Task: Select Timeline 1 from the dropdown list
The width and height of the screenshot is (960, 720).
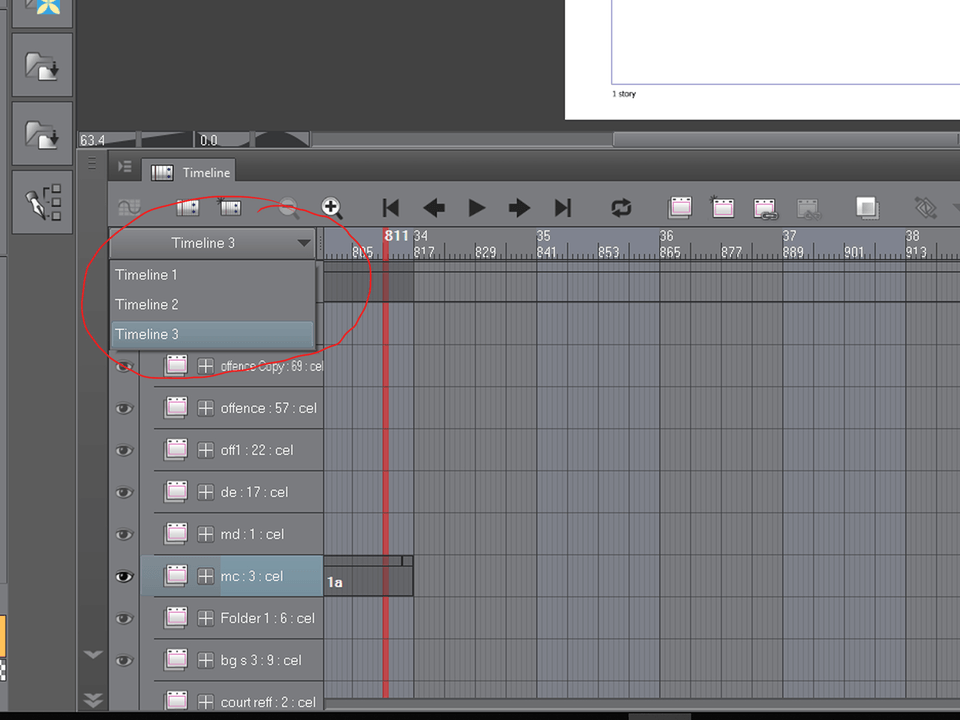Action: tap(146, 275)
